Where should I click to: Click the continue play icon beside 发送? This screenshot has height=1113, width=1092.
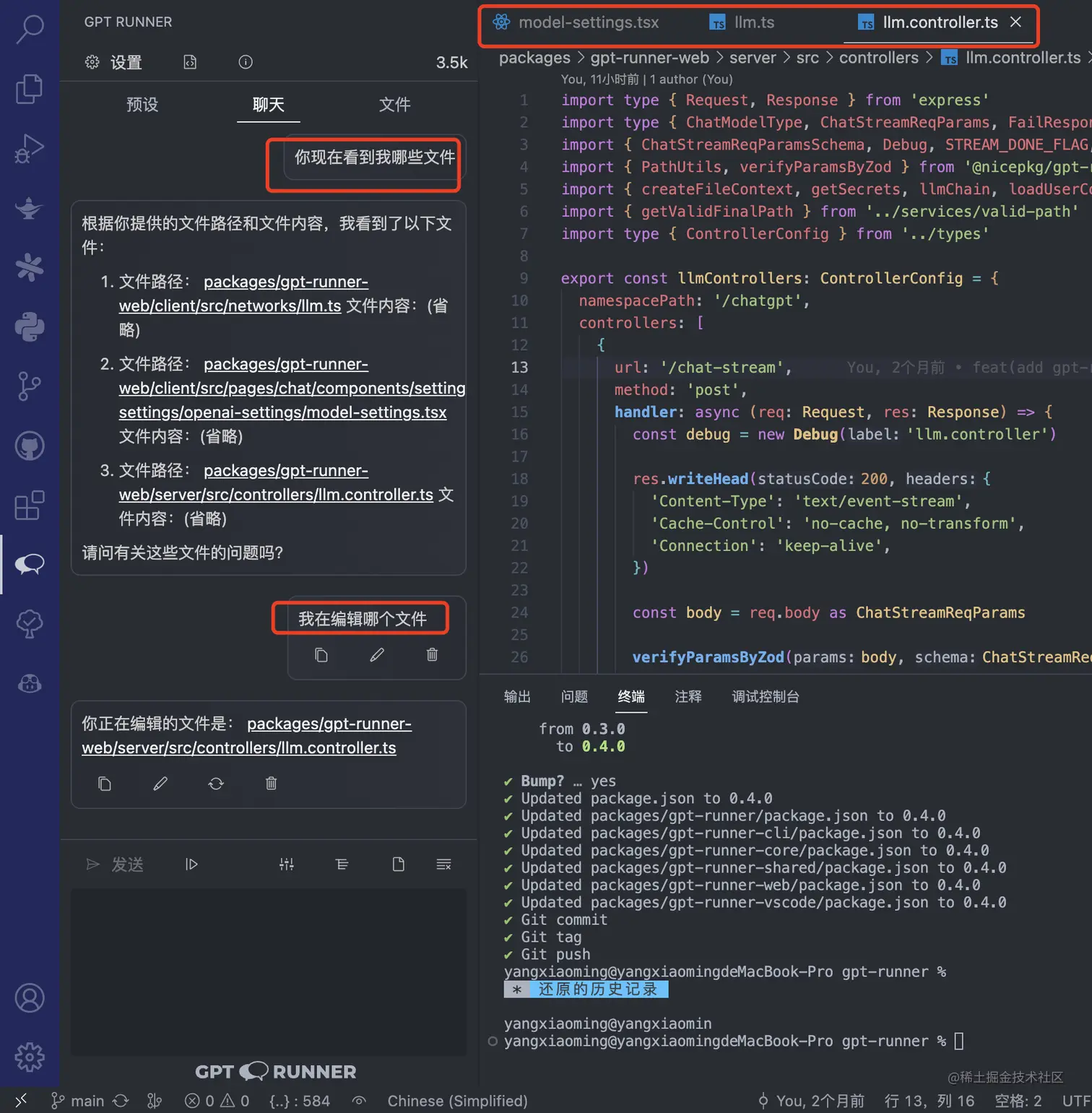[191, 865]
